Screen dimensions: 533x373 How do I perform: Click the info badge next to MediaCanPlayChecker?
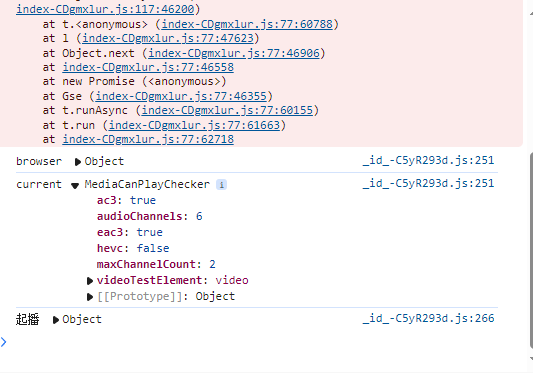[221, 185]
